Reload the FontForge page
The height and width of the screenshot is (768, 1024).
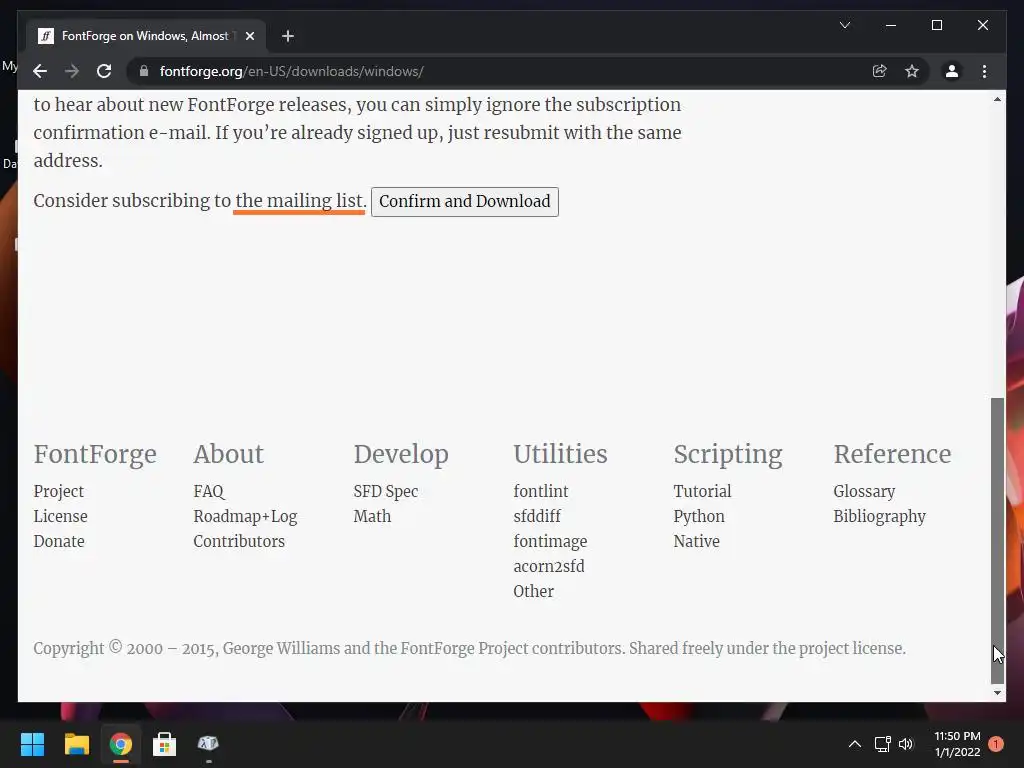pos(104,71)
